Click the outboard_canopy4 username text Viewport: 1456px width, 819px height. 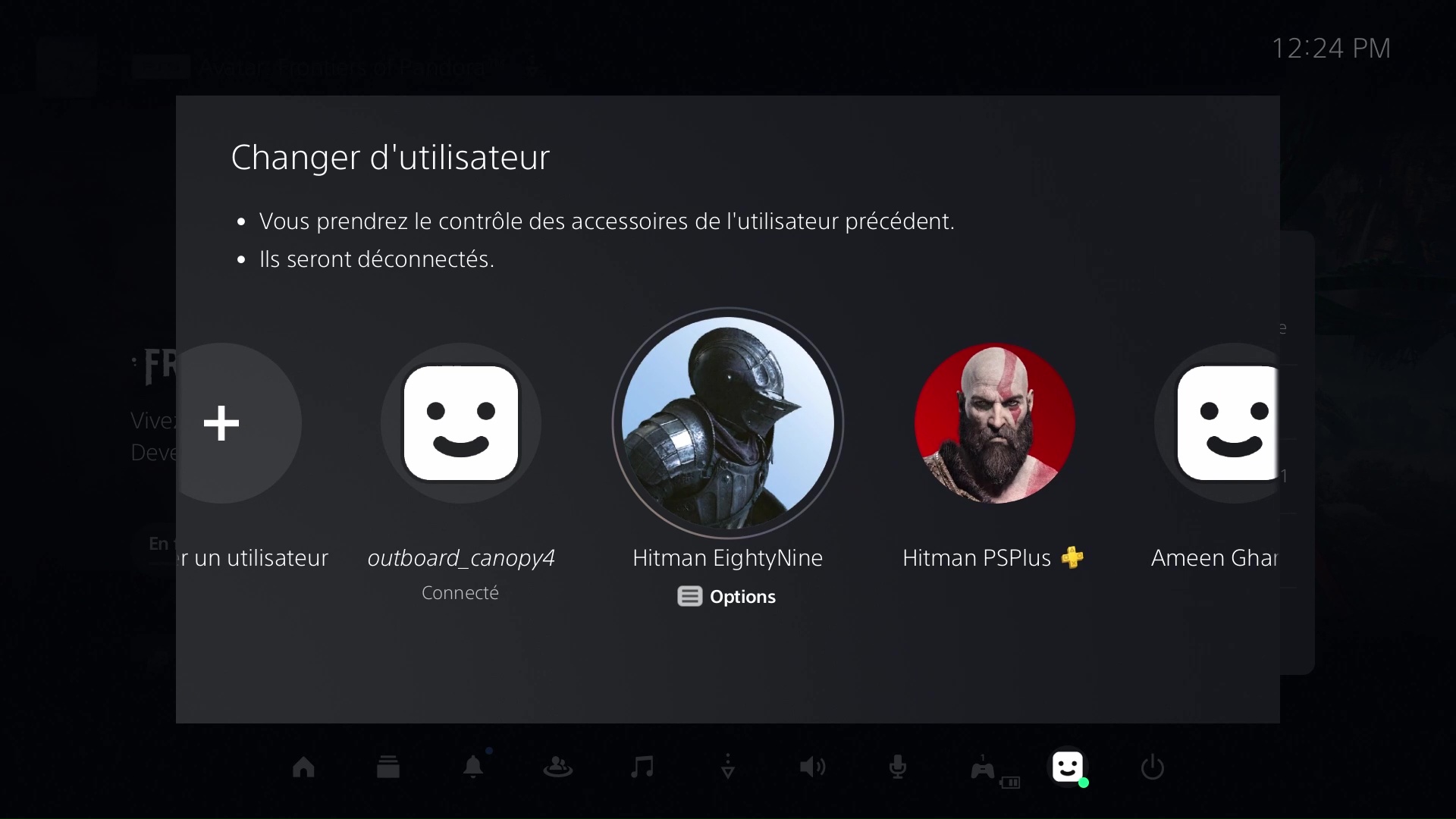click(461, 559)
